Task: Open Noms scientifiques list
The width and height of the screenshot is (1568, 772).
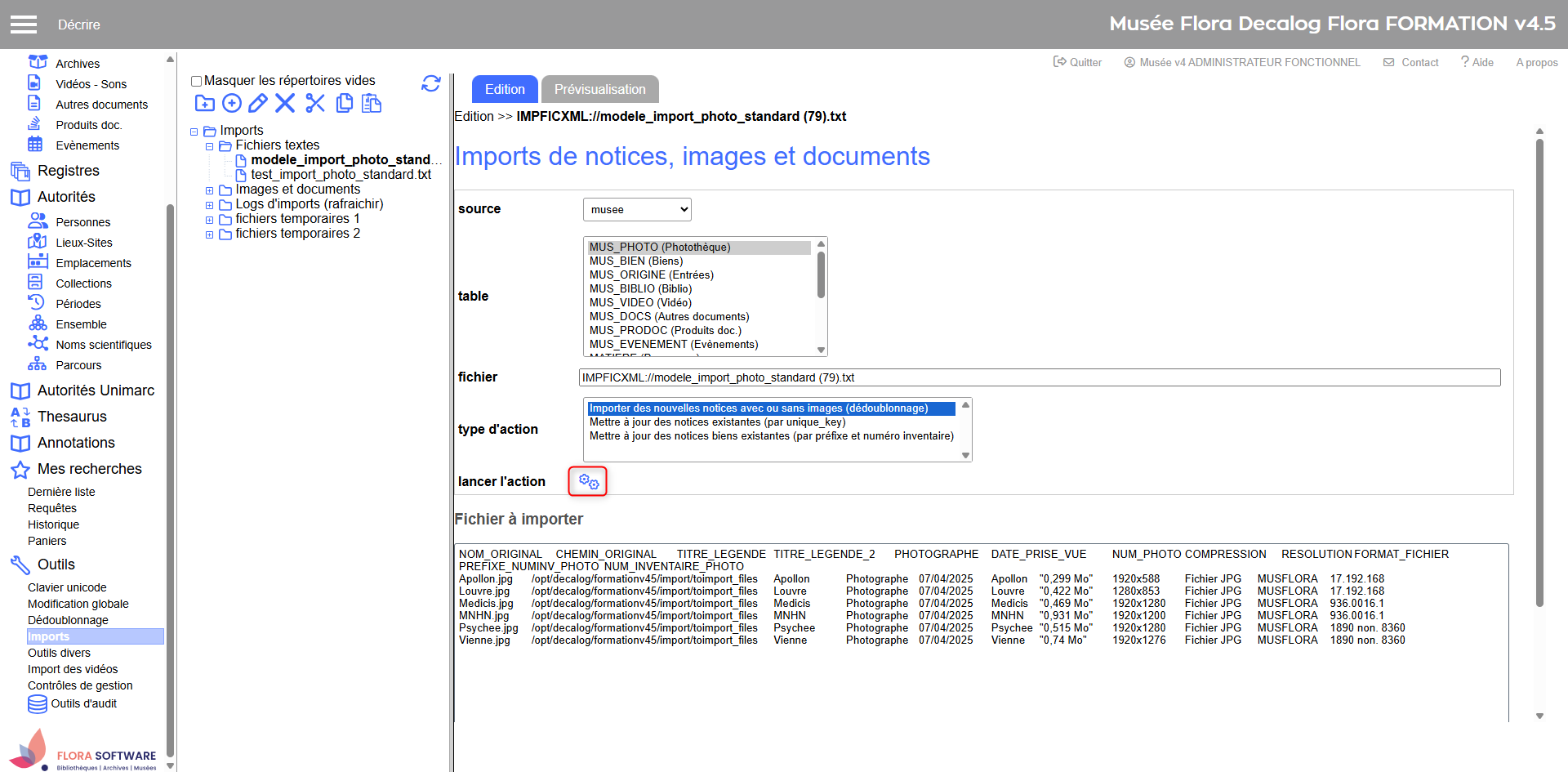Action: coord(104,345)
